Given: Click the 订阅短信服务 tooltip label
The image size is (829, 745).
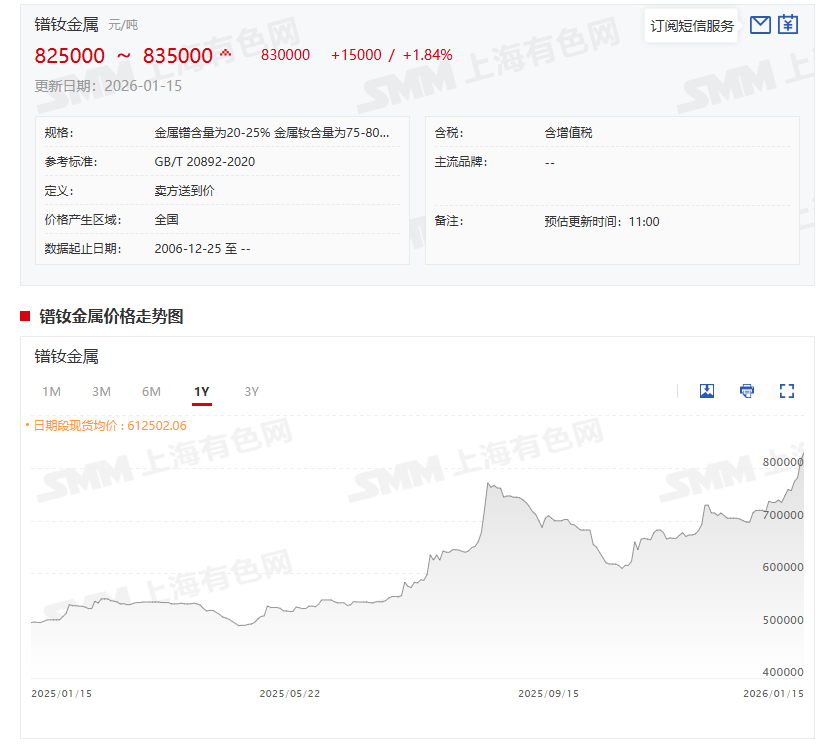Looking at the screenshot, I should coord(692,26).
